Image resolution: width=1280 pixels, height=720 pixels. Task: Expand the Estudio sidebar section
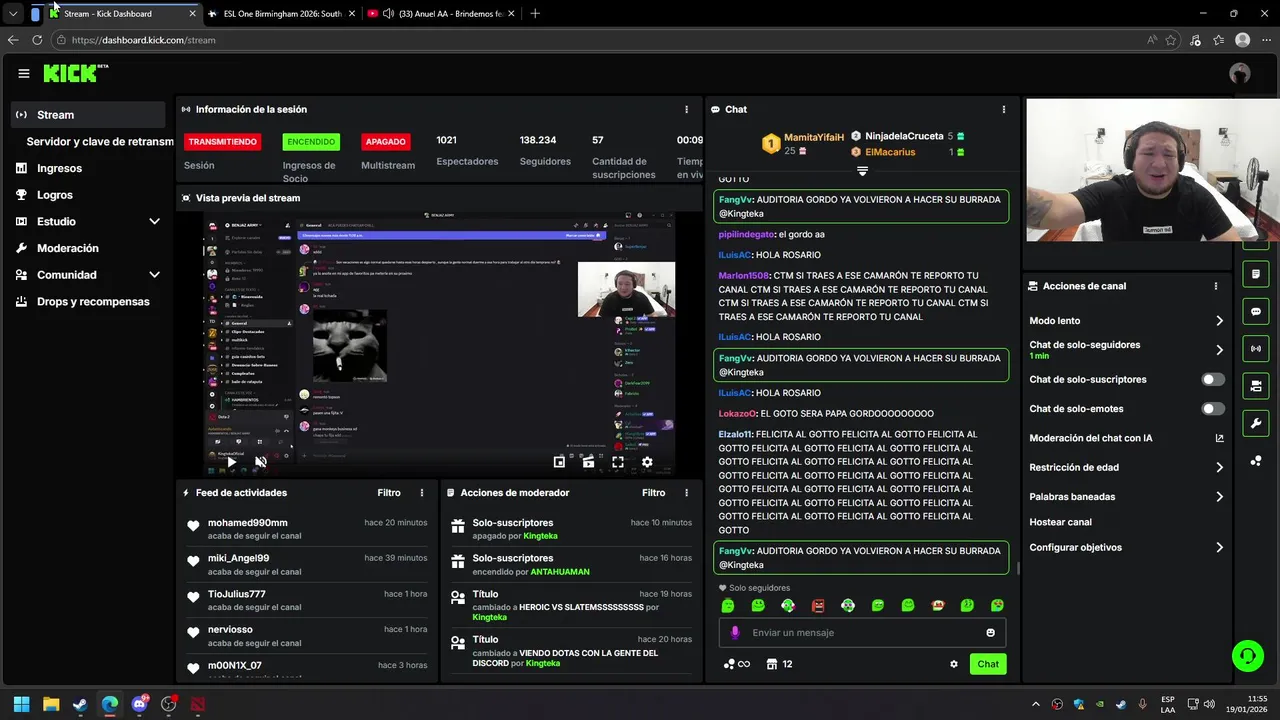point(154,222)
